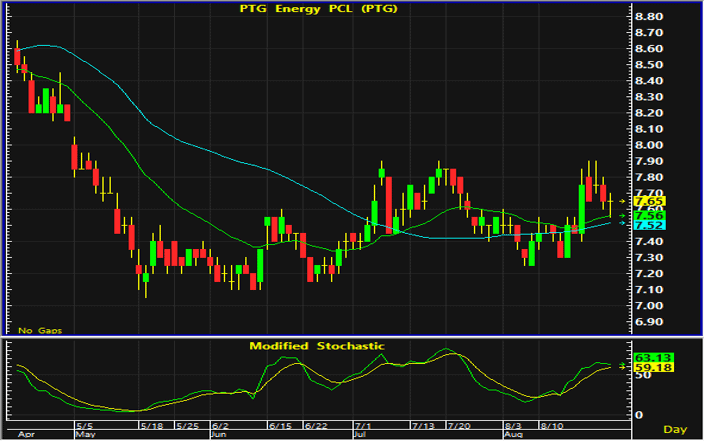The width and height of the screenshot is (705, 441).
Task: Click the 7.90 price axis label
Action: tap(649, 161)
